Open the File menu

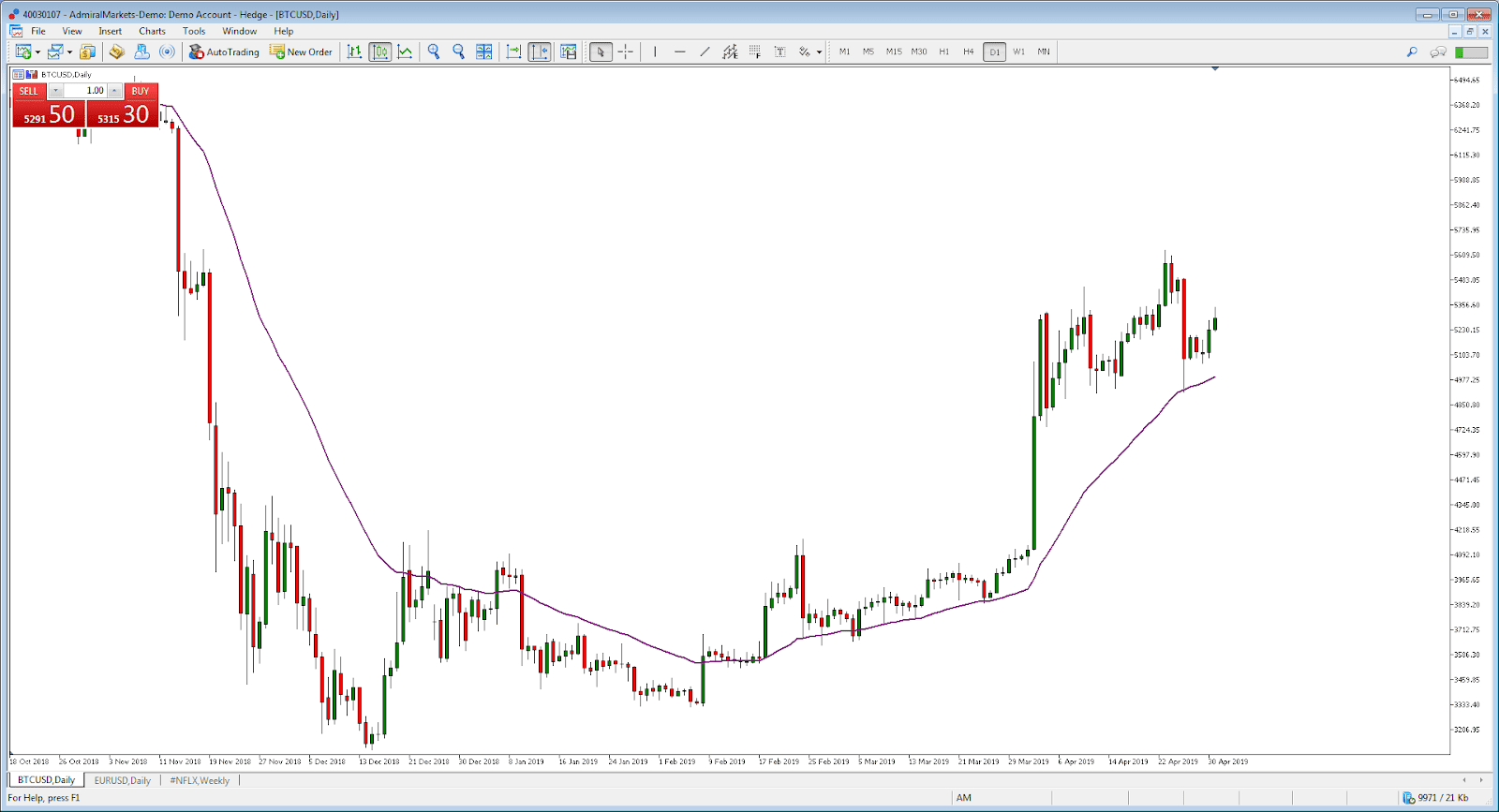38,31
